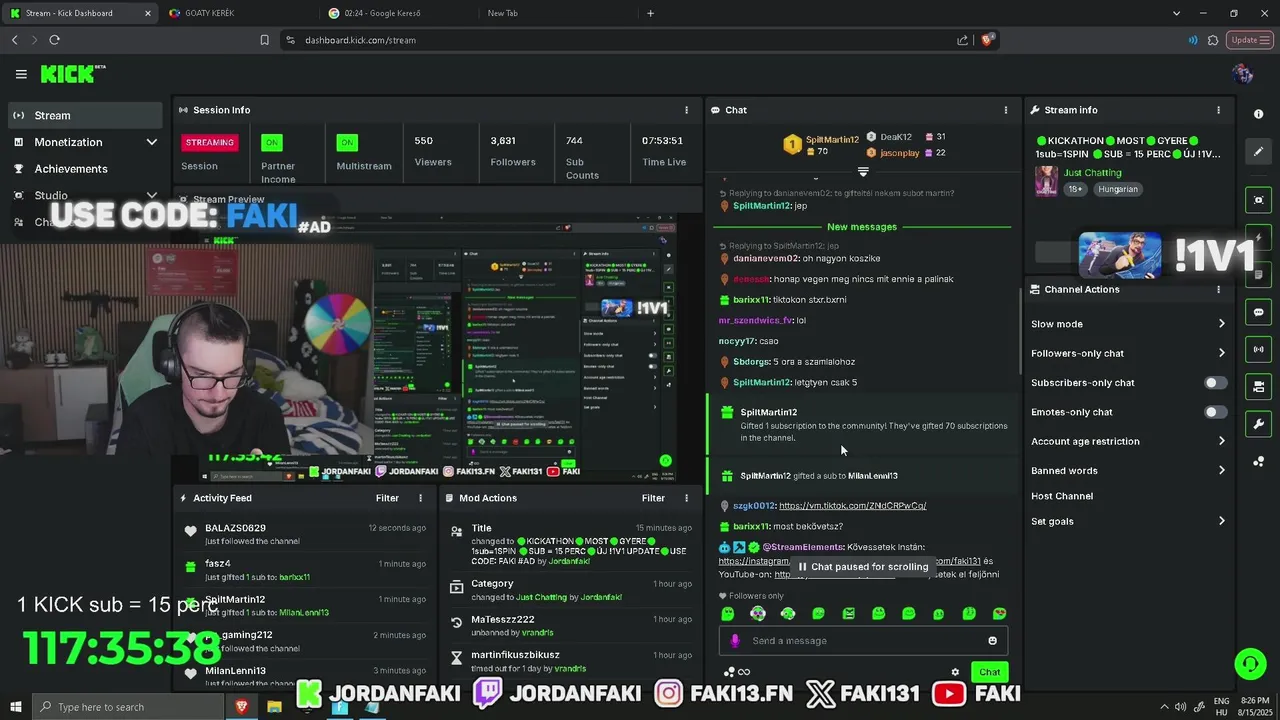Click volume icon in system tray
This screenshot has height=720, width=1280.
[x=1180, y=707]
